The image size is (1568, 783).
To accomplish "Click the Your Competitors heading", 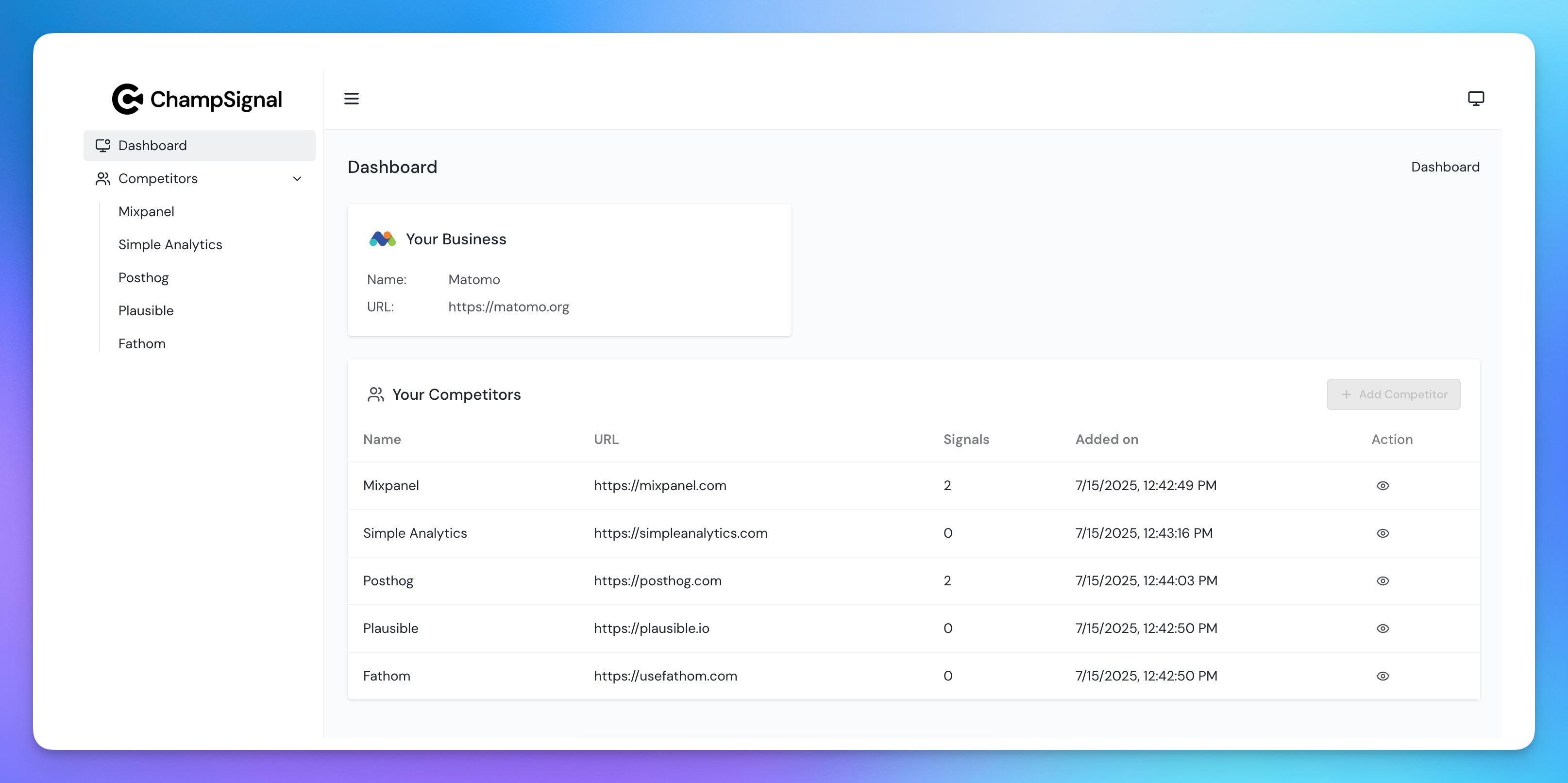I will click(456, 394).
